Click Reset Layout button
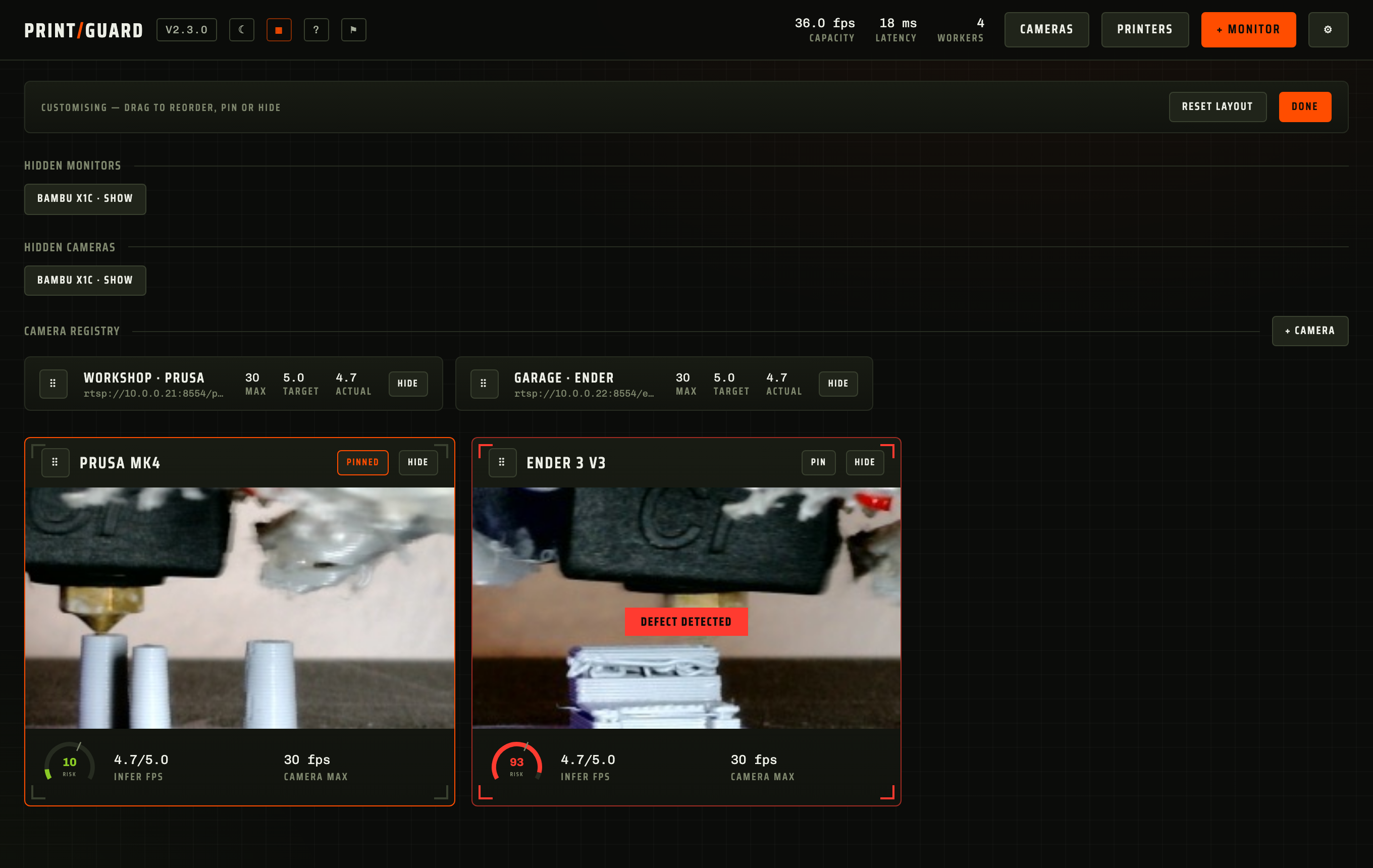The image size is (1373, 868). (x=1218, y=106)
